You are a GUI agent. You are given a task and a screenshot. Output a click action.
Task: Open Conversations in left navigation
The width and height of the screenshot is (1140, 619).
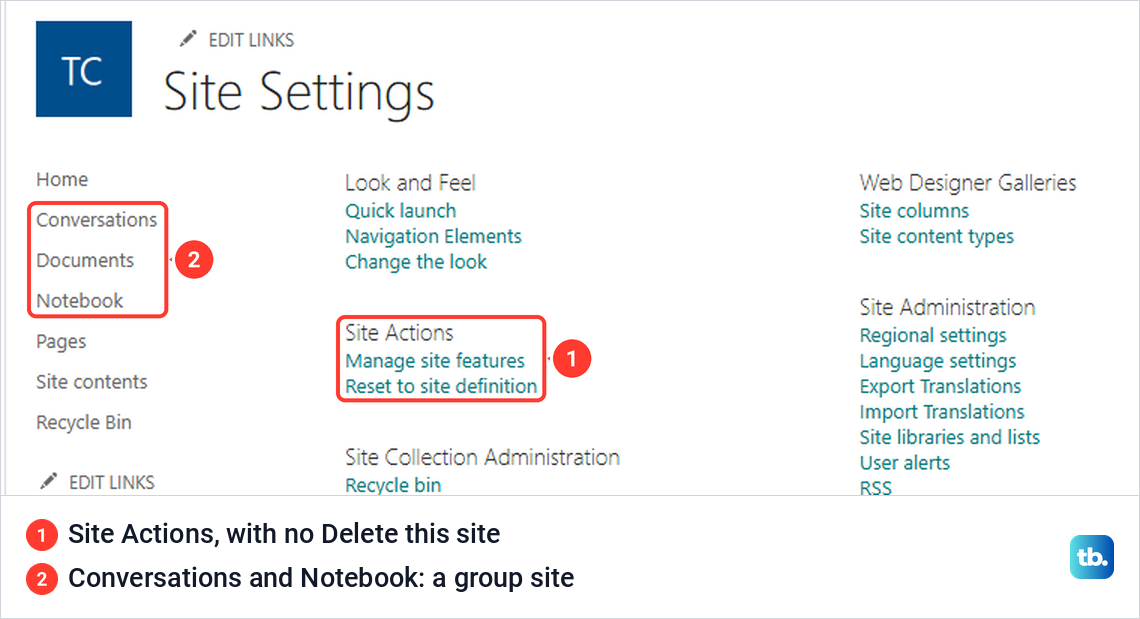pos(97,220)
